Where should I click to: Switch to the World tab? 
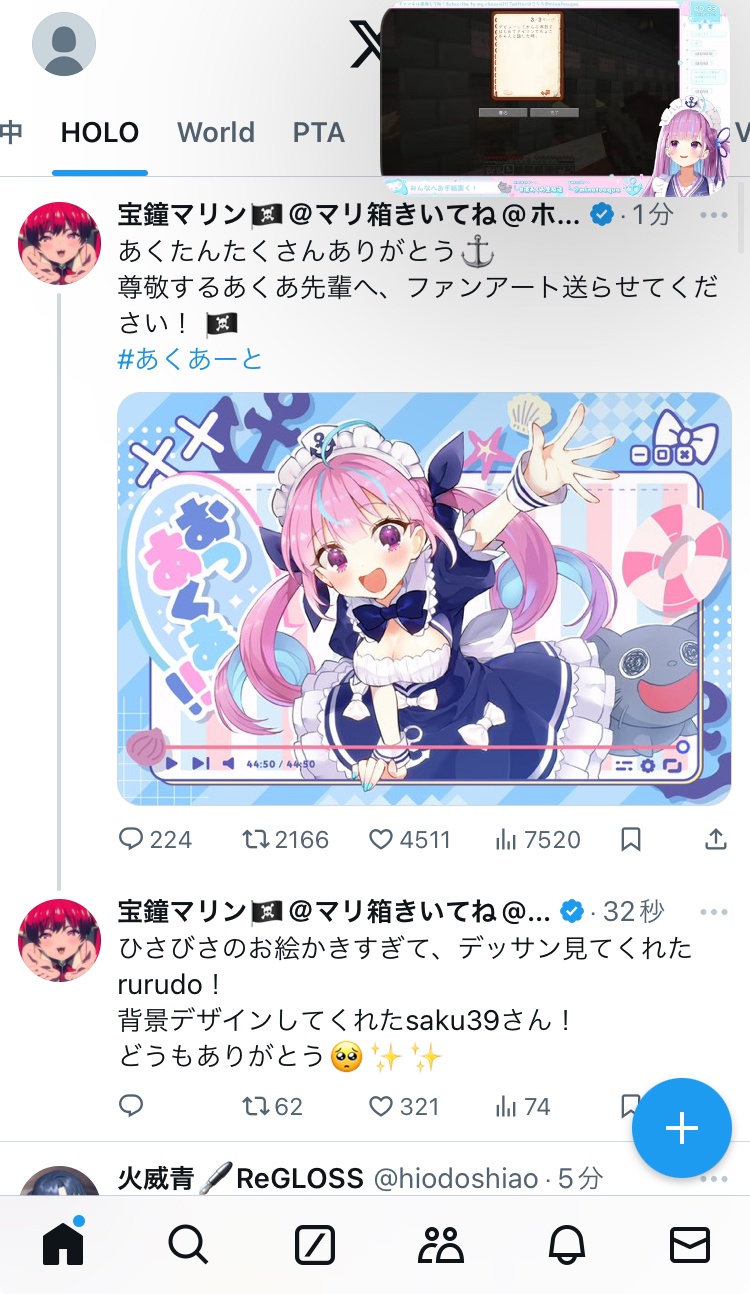(x=216, y=132)
